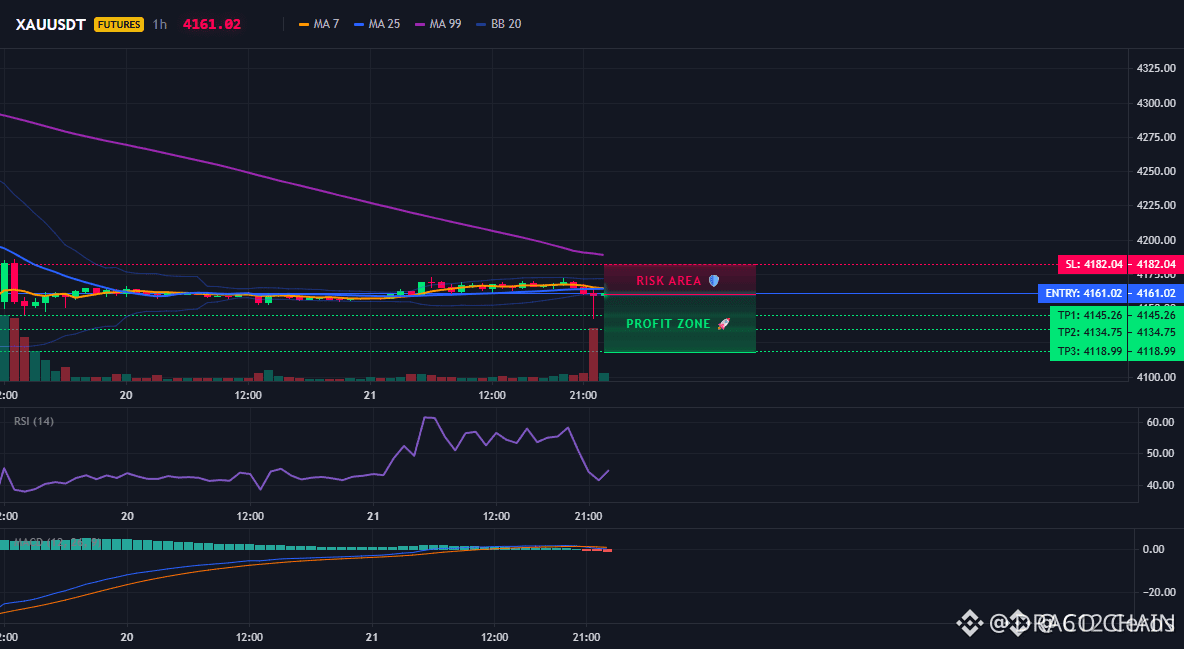Screen dimensions: 1184x649
Task: Click the RISK AREA label
Action: tap(668, 281)
